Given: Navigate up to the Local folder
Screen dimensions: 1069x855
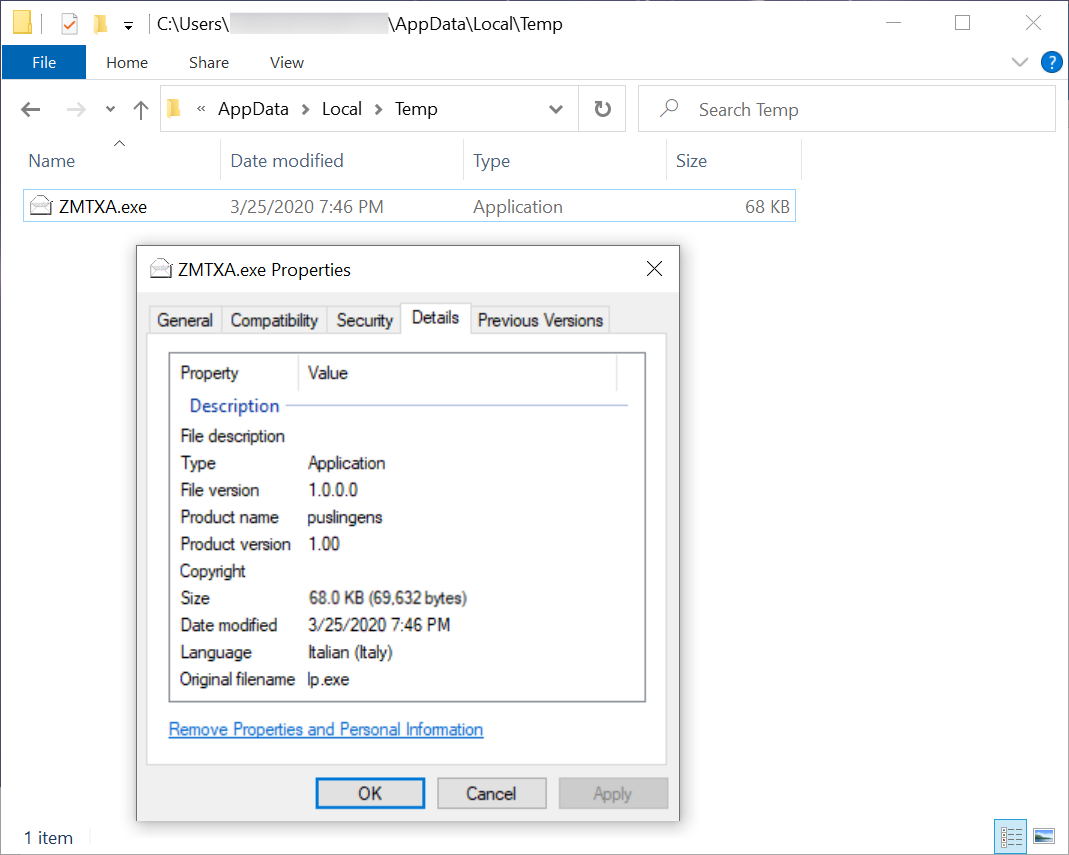Looking at the screenshot, I should coord(140,108).
